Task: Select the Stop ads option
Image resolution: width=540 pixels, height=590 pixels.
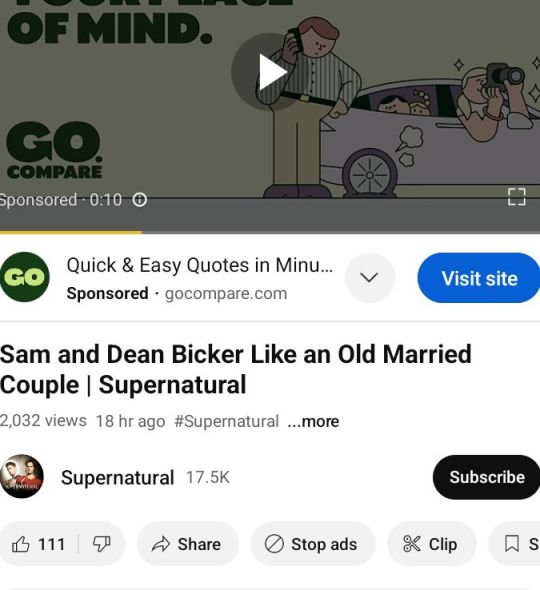Action: point(312,544)
